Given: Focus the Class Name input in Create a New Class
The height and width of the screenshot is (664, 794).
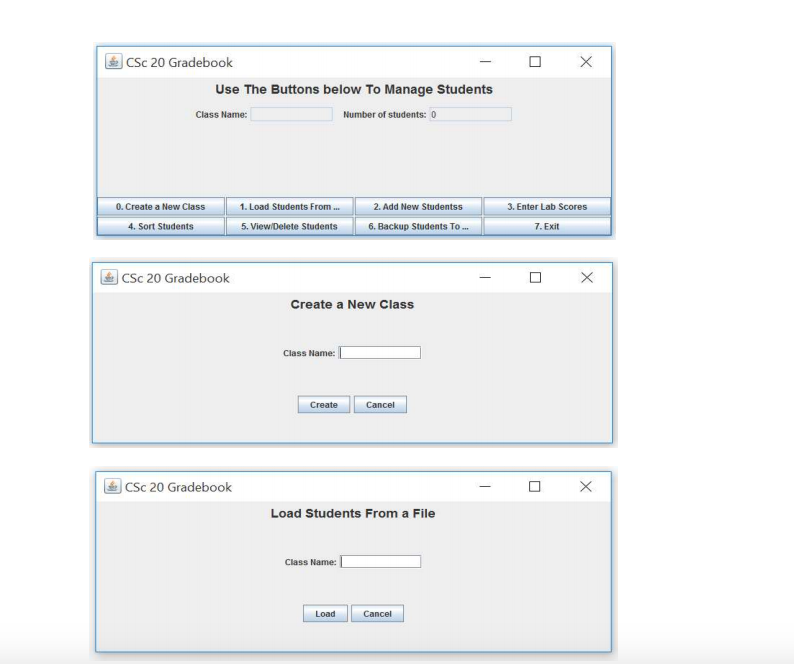Looking at the screenshot, I should click(x=380, y=353).
